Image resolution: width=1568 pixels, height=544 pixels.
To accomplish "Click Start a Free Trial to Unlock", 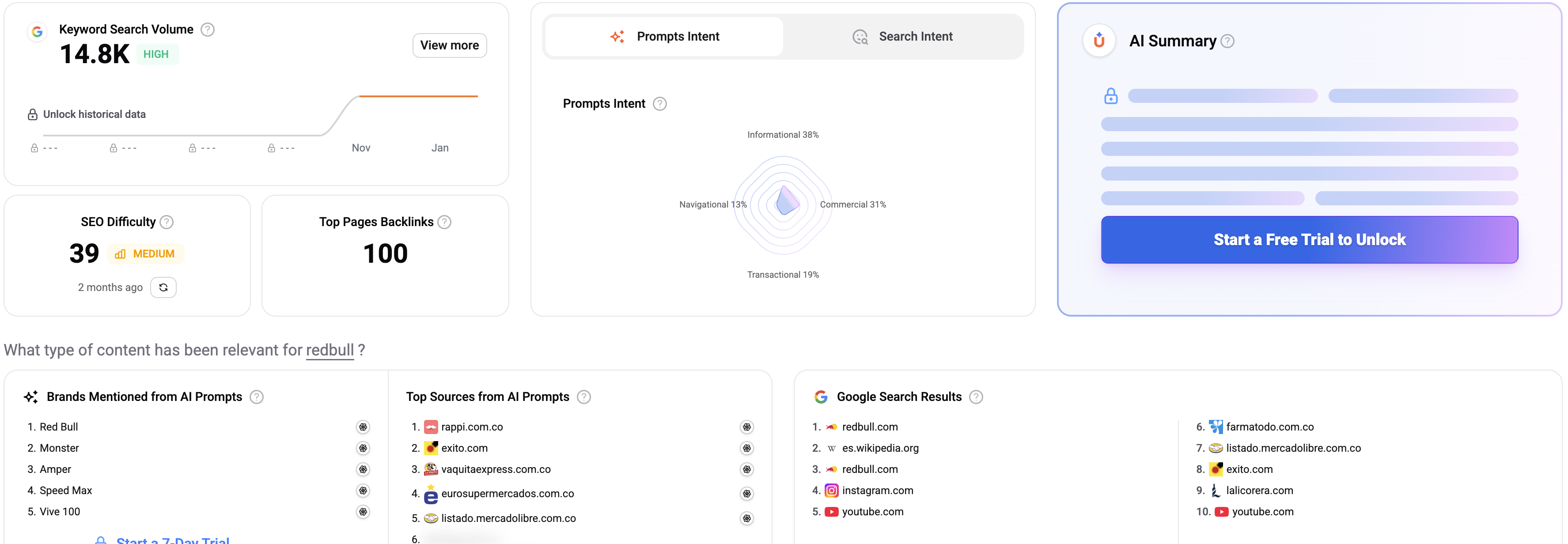I will 1309,240.
